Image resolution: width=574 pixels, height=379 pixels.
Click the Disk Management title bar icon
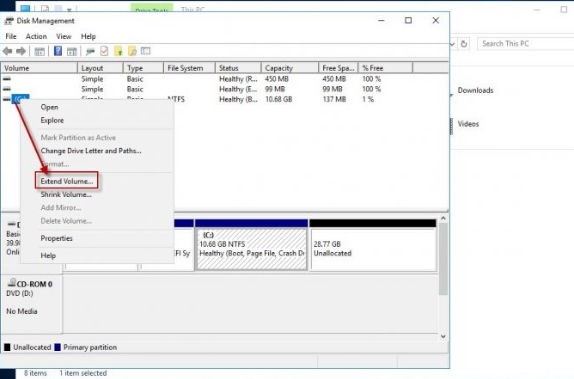(x=9, y=21)
